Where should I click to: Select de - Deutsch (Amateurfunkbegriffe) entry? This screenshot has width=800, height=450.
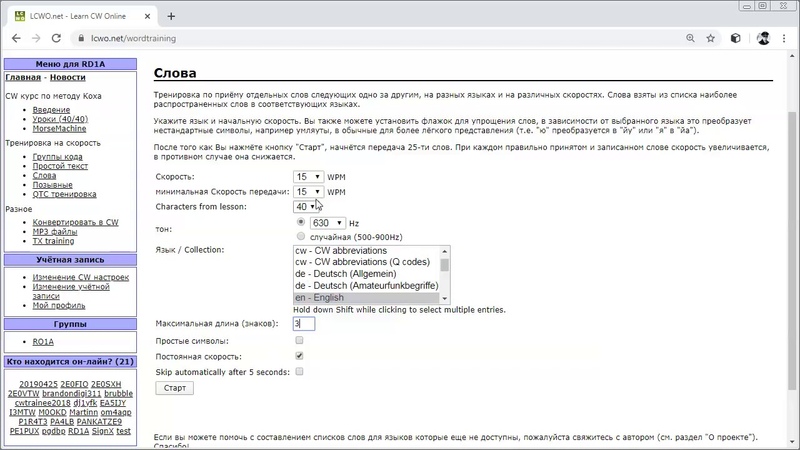coord(366,286)
